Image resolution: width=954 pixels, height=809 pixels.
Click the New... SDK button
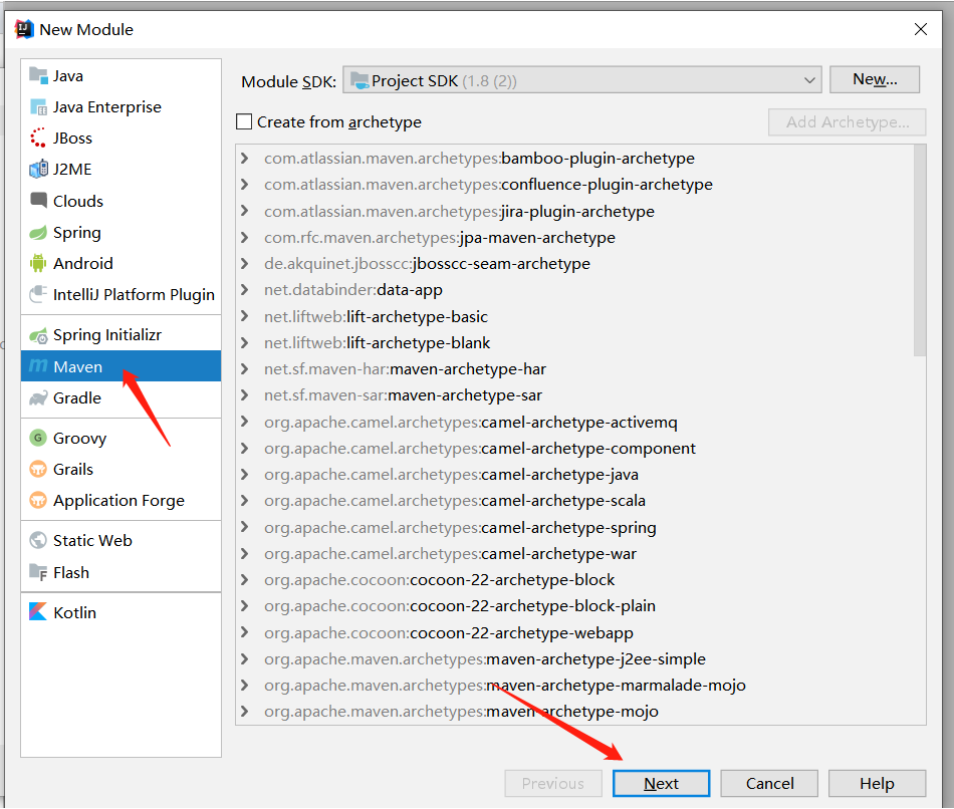(874, 80)
